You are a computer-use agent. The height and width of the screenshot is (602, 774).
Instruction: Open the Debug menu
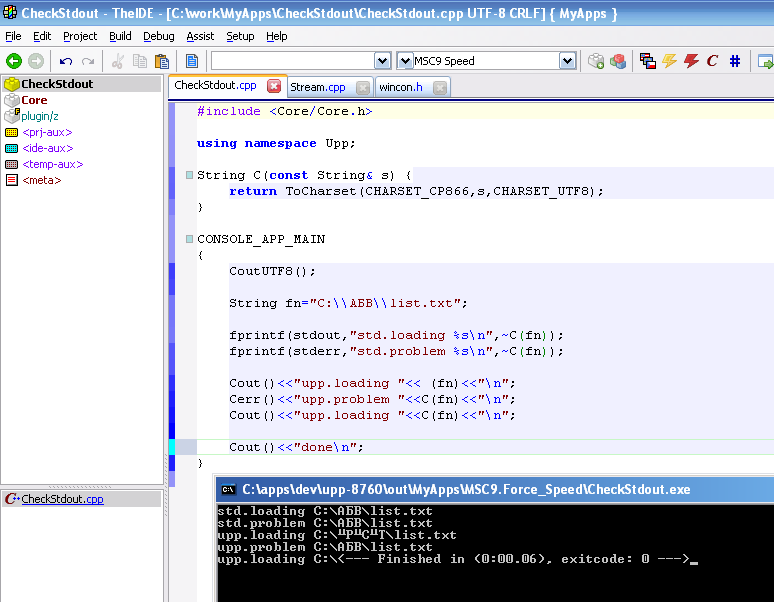pyautogui.click(x=158, y=36)
